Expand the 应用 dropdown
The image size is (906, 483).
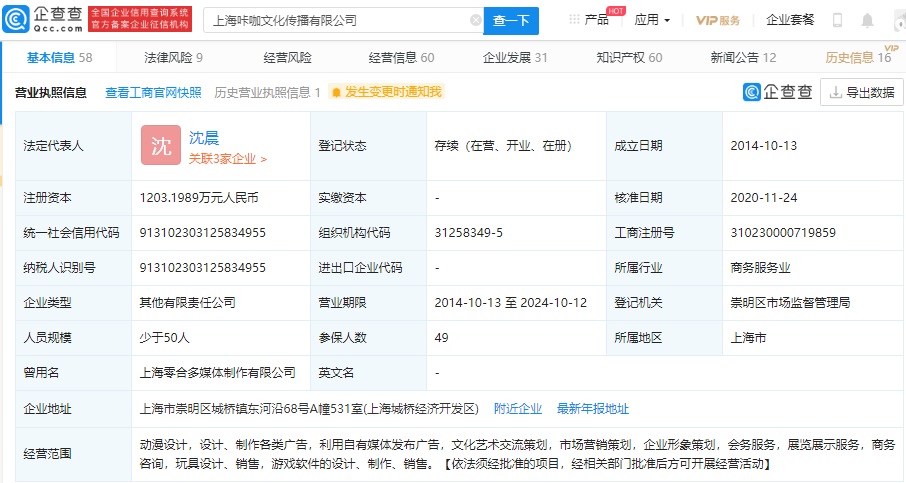[x=652, y=20]
